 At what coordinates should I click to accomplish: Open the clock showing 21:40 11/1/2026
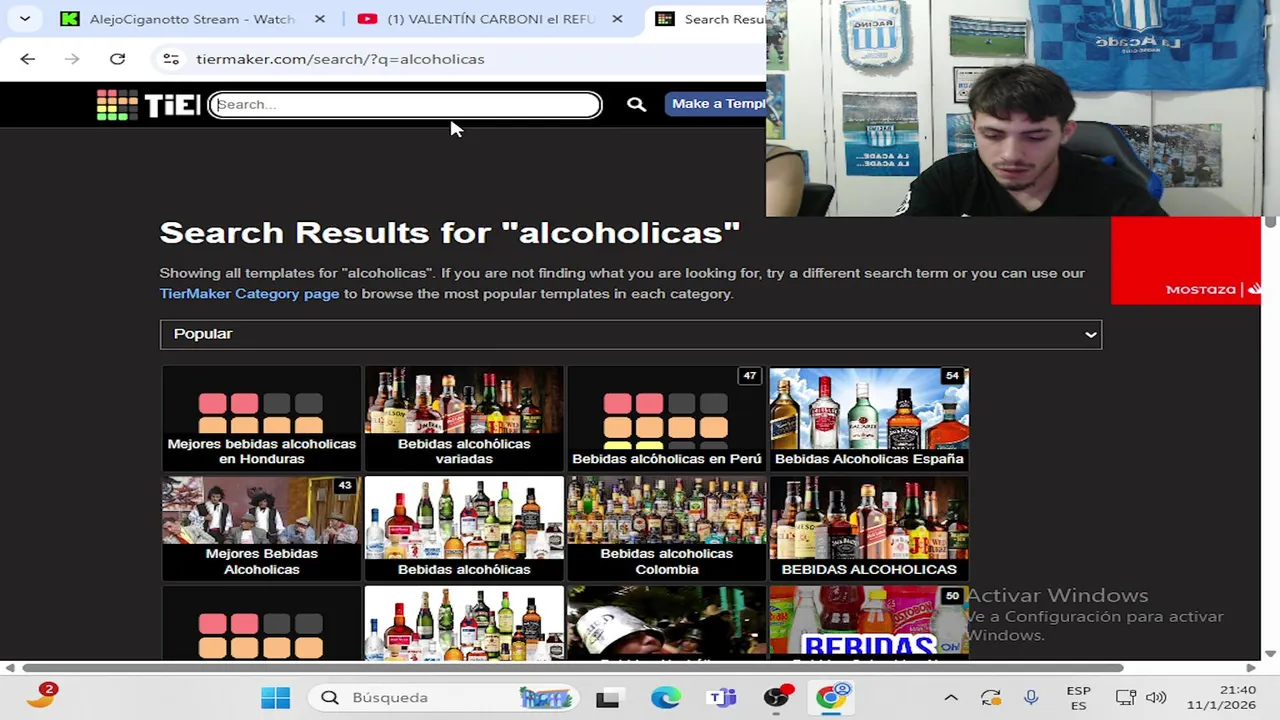(1221, 698)
